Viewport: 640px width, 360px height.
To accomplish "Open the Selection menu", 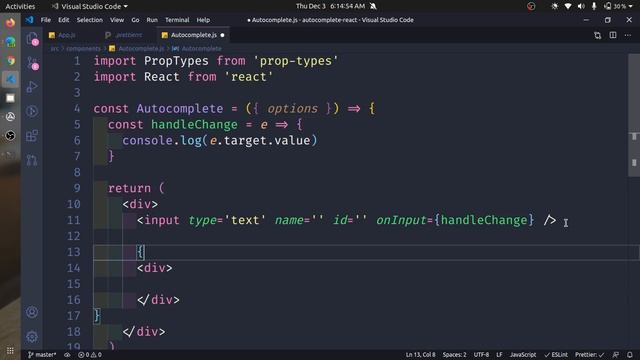I will coord(90,20).
